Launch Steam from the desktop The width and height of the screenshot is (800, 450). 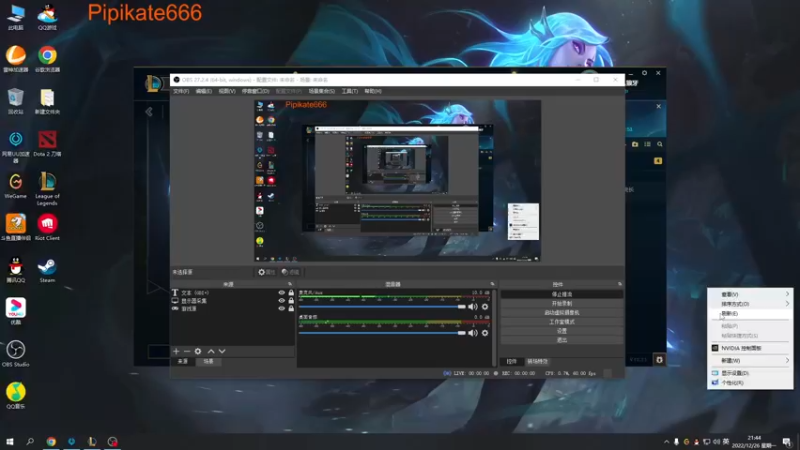pos(47,270)
